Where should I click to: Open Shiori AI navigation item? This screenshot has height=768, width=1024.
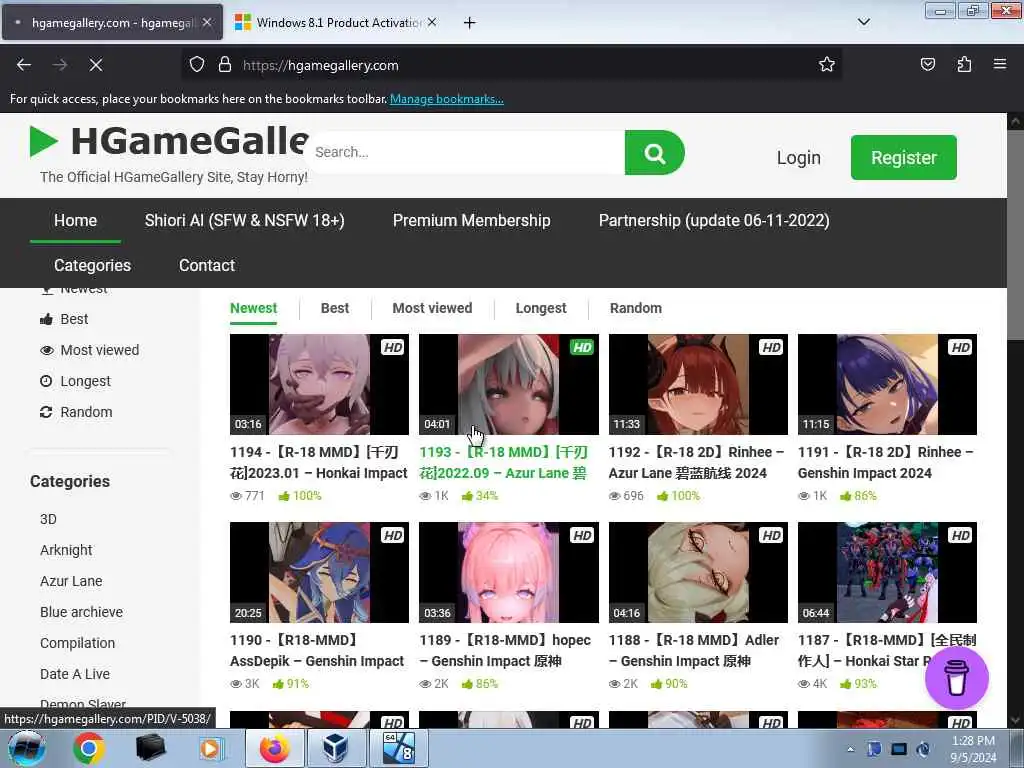pos(244,221)
